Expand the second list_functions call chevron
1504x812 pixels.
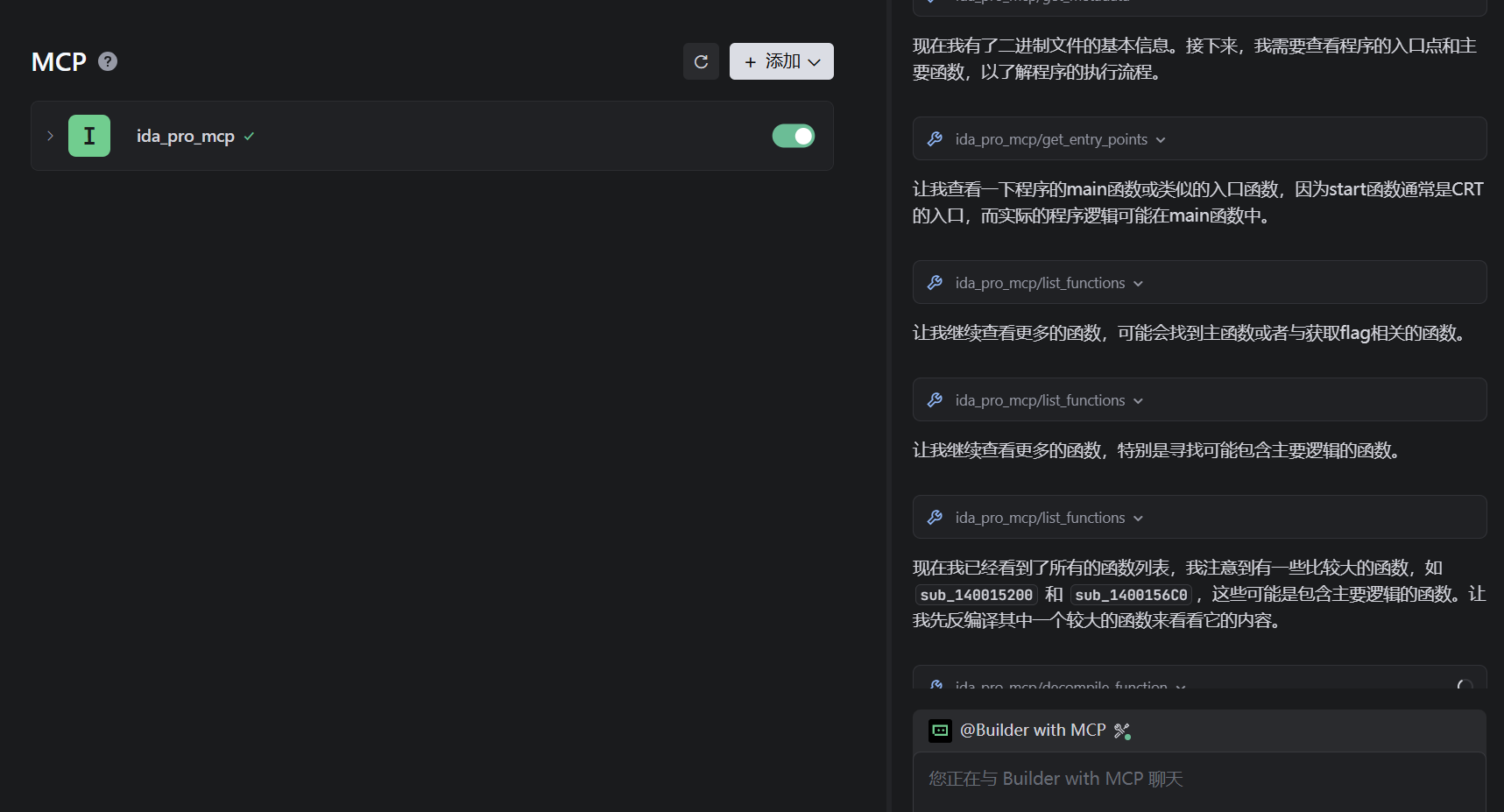tap(1138, 401)
